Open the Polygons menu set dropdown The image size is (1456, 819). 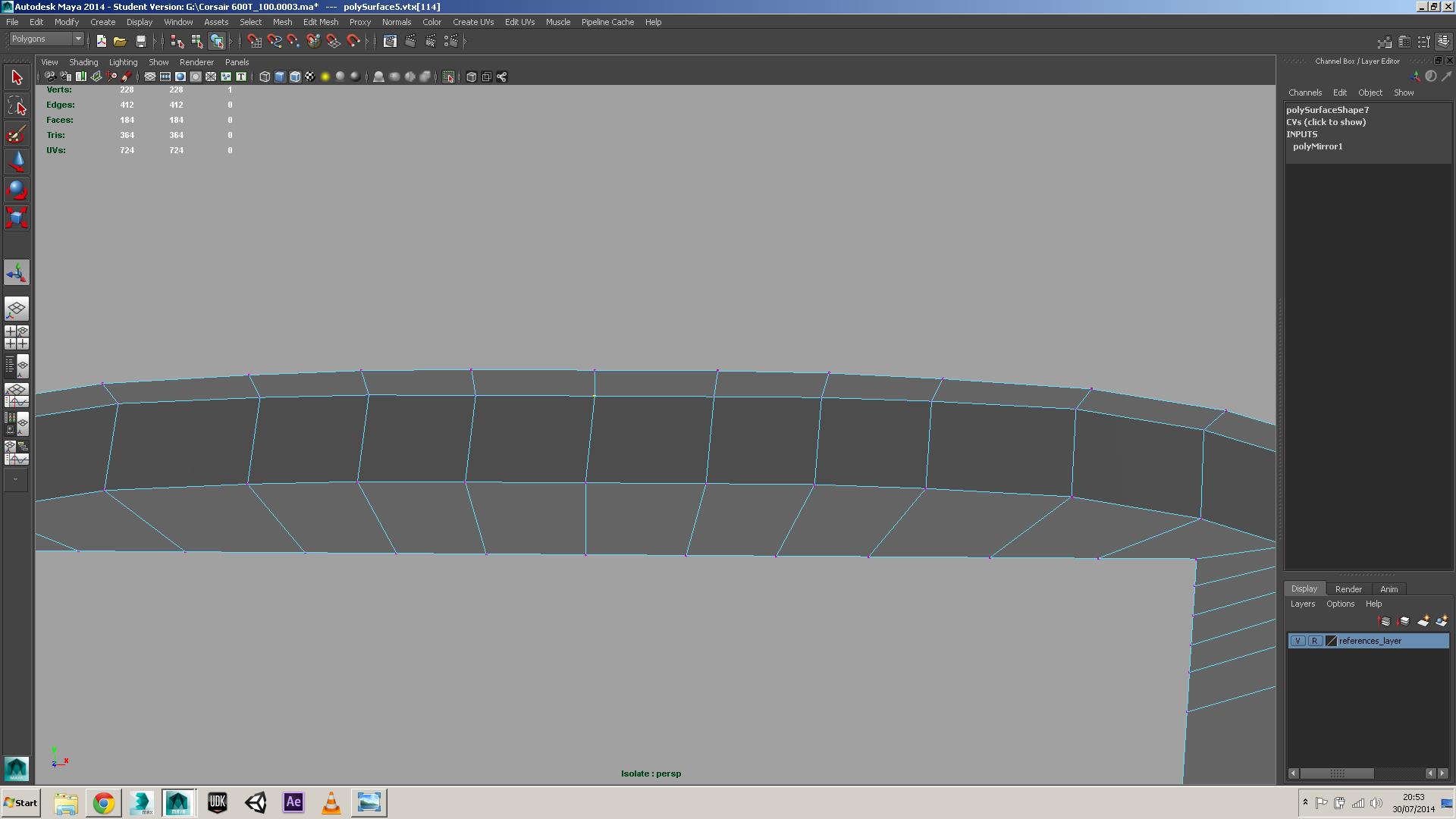(x=45, y=39)
